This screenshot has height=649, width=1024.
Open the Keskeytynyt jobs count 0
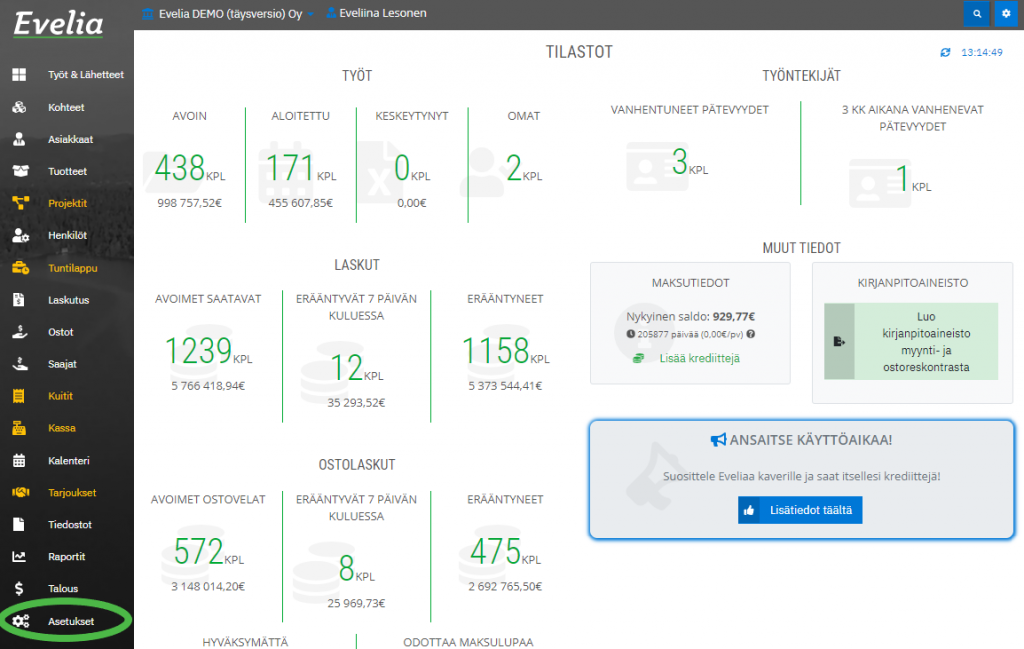[402, 168]
